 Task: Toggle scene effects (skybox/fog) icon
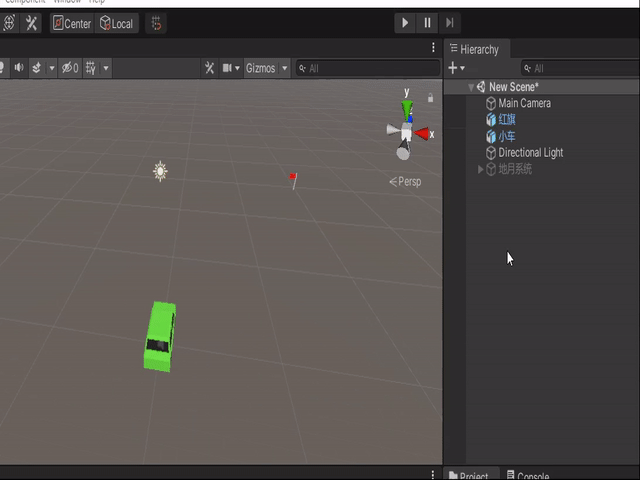coord(36,67)
